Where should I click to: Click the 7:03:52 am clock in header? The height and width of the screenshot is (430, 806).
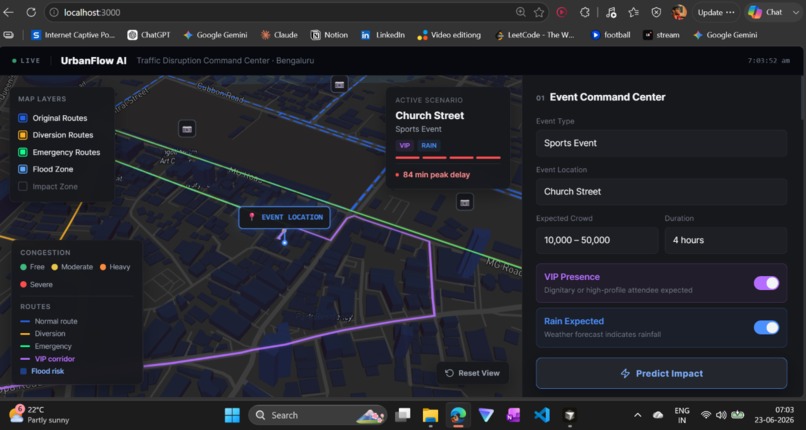769,61
